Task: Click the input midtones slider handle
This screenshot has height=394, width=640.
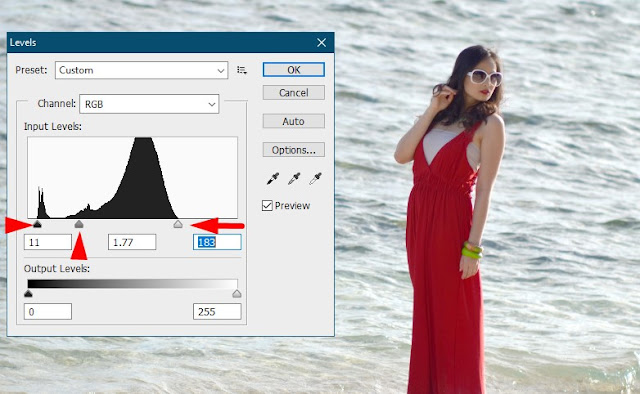Action: tap(79, 224)
